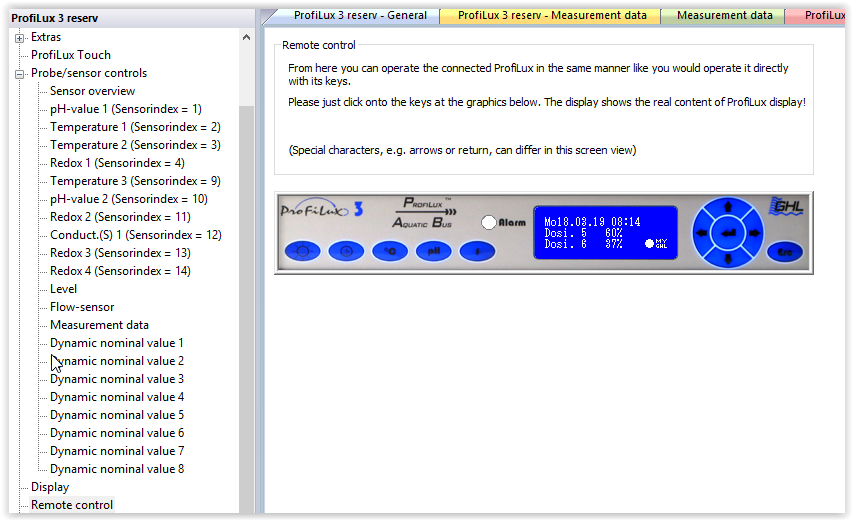Open Redox 3 (Sensorindex = 13)
This screenshot has width=853, height=521.
(120, 252)
